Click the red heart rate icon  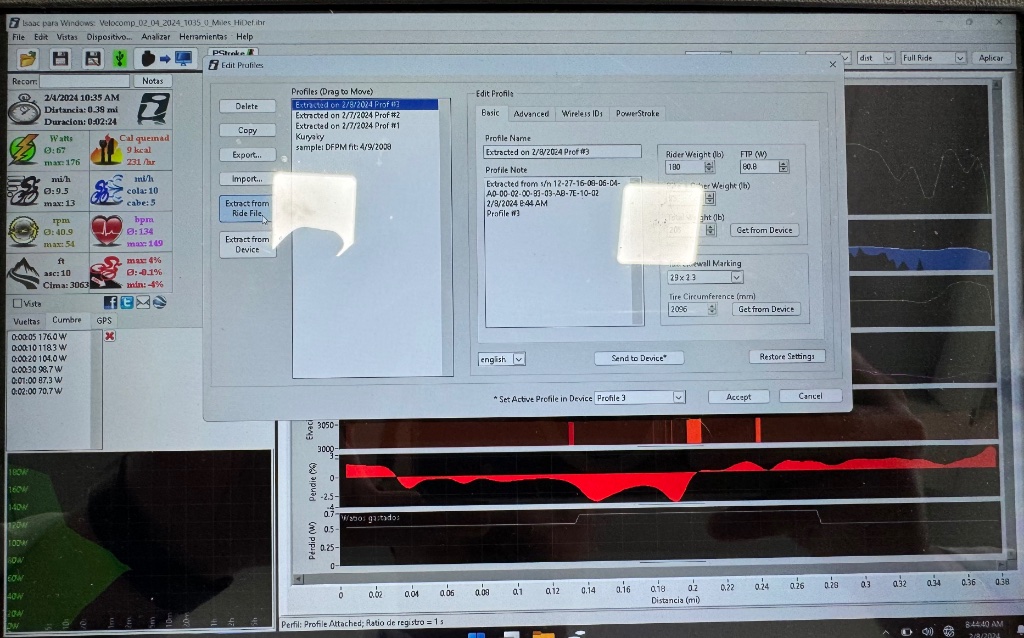(x=106, y=231)
